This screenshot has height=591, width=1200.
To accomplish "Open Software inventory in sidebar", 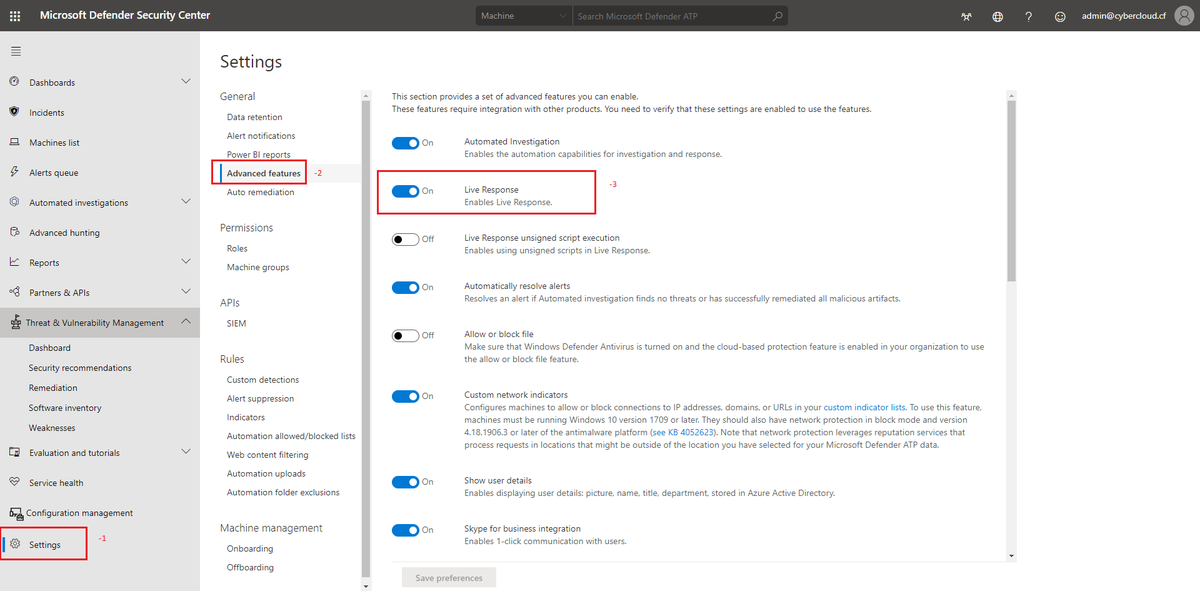I will click(65, 408).
